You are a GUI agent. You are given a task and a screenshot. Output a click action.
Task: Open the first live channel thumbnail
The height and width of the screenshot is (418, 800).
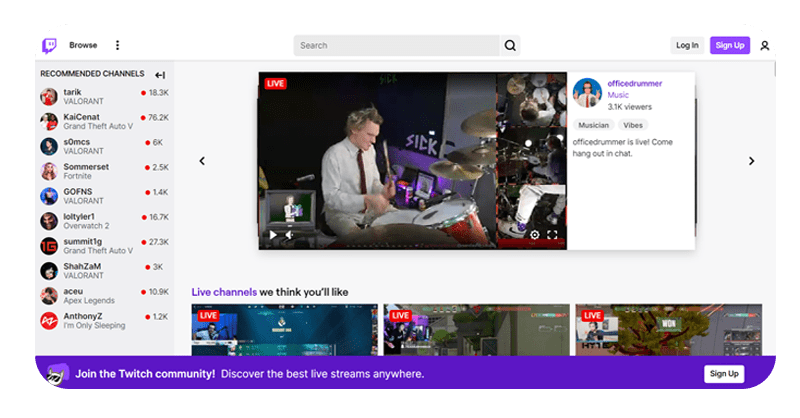(285, 330)
